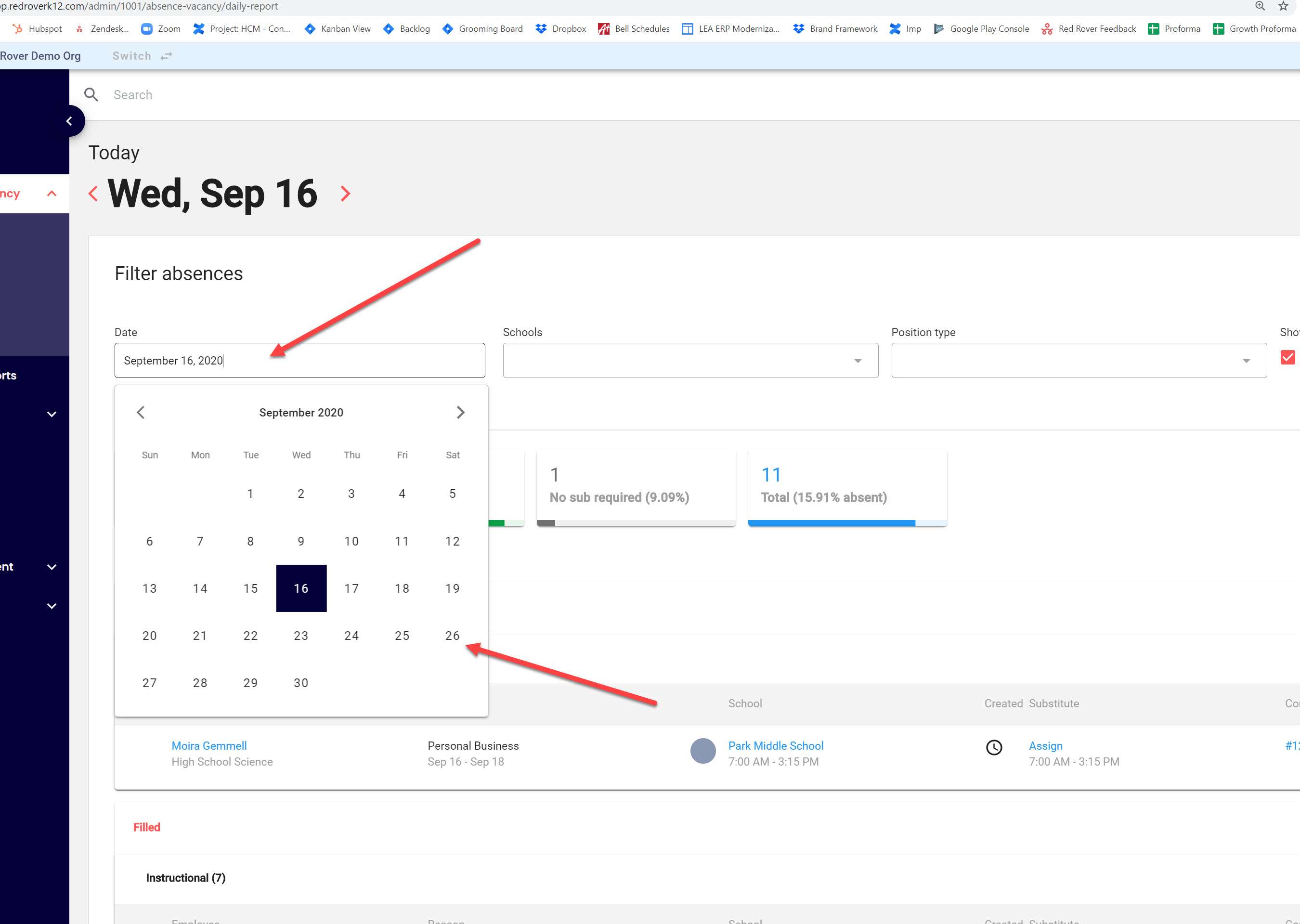Expand the sidebar chevron below the 'rts' item

click(x=52, y=414)
